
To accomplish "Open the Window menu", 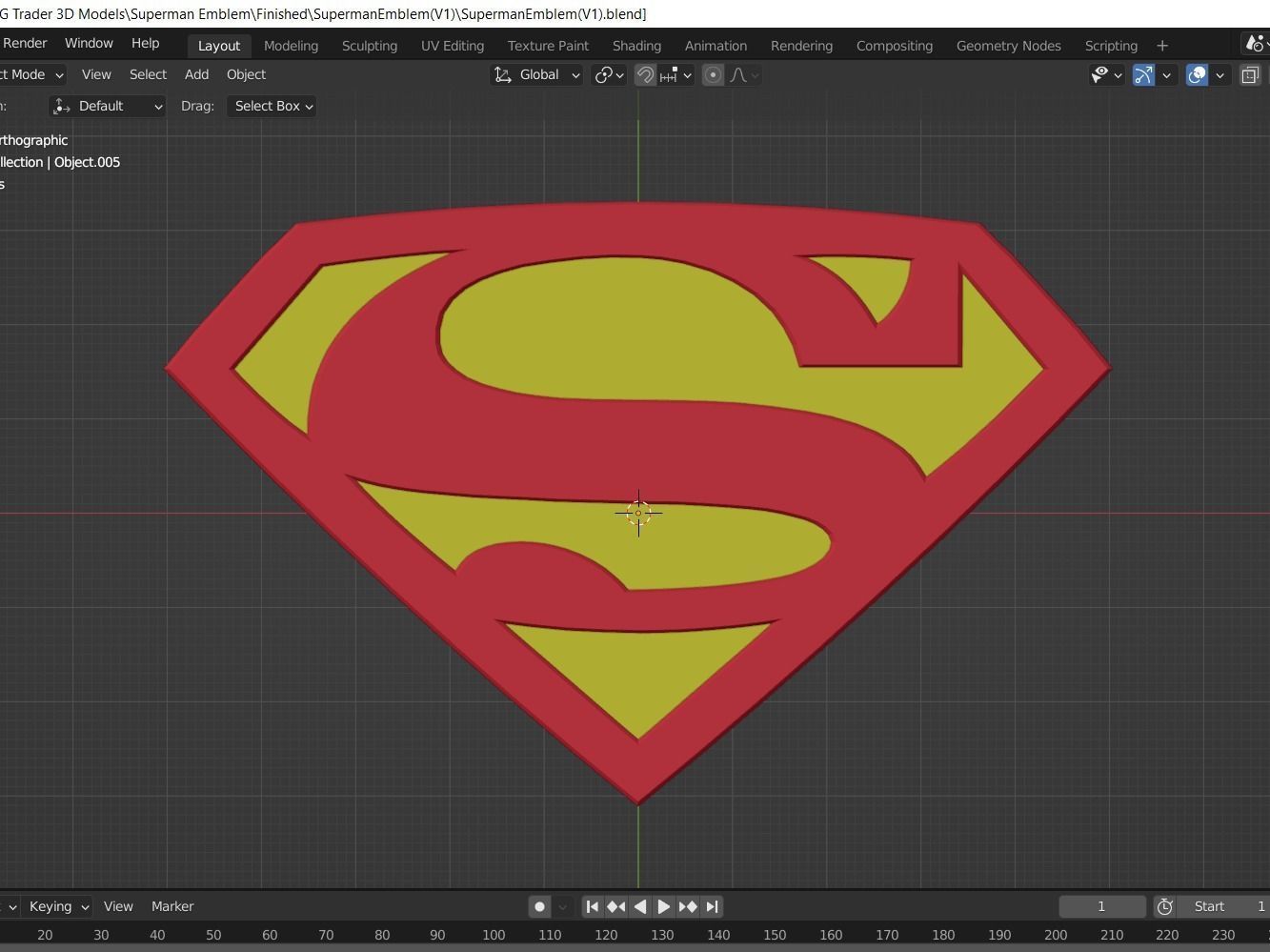I will 89,44.
